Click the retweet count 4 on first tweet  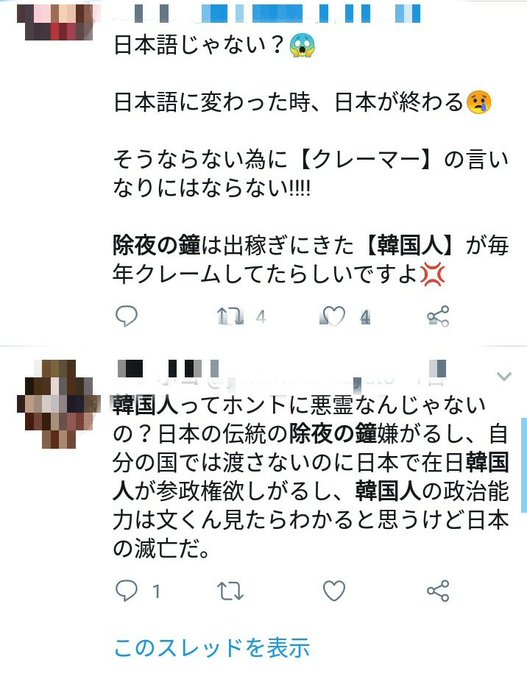pos(260,318)
